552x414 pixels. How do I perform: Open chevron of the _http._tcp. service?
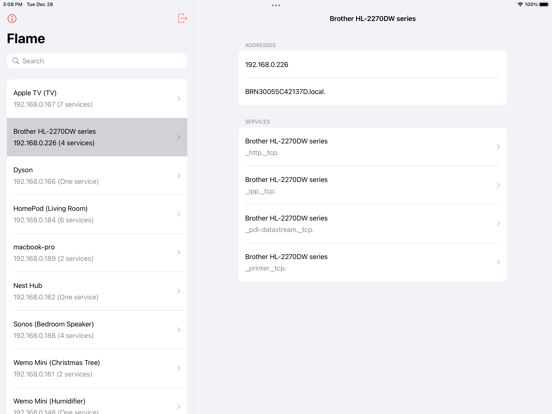[498, 147]
